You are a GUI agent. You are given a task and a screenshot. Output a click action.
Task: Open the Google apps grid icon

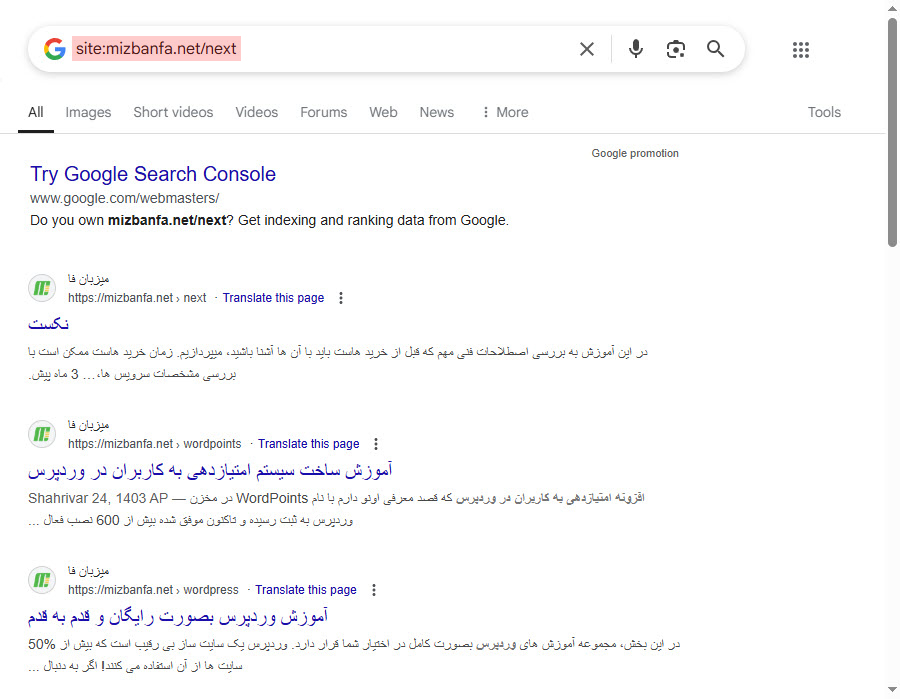pyautogui.click(x=801, y=50)
